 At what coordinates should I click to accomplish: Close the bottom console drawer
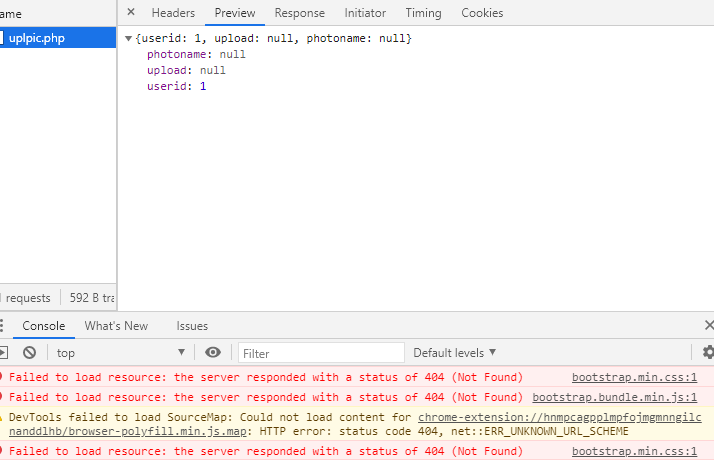(708, 326)
